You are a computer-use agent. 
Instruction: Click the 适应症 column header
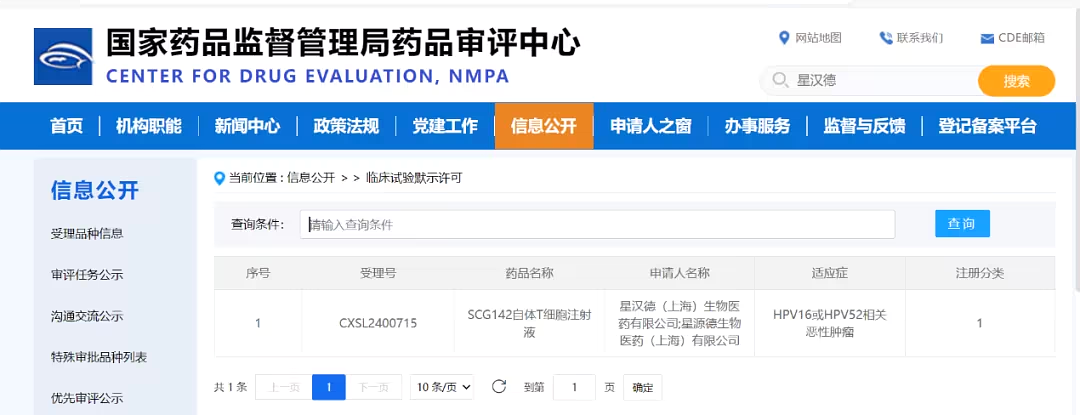(x=829, y=273)
